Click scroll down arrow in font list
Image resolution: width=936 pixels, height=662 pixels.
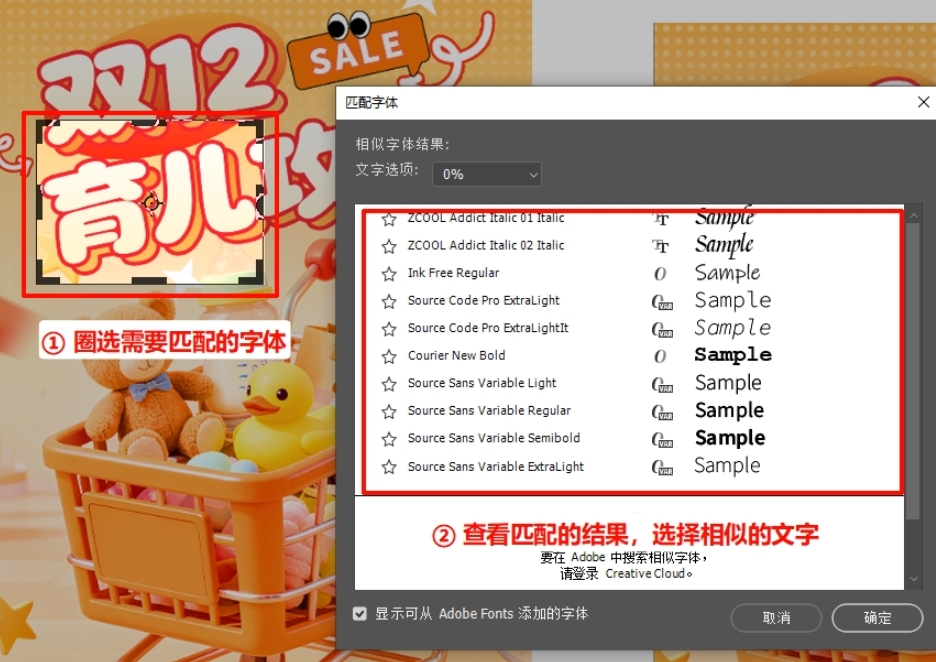[913, 579]
